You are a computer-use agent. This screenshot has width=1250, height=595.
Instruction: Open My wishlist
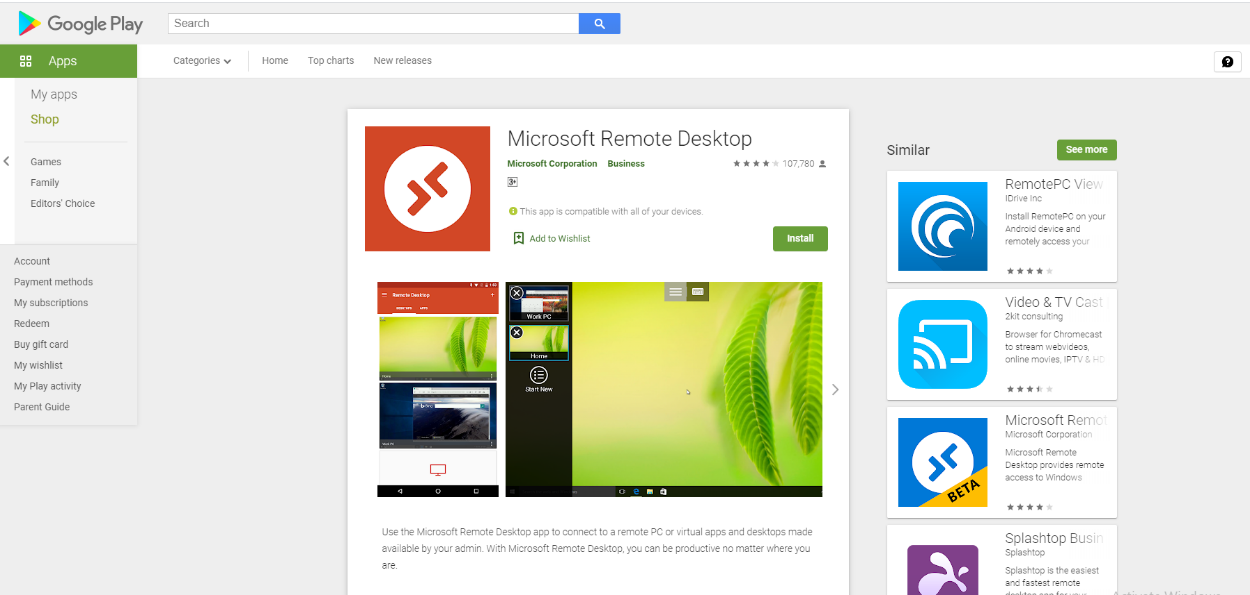(38, 366)
